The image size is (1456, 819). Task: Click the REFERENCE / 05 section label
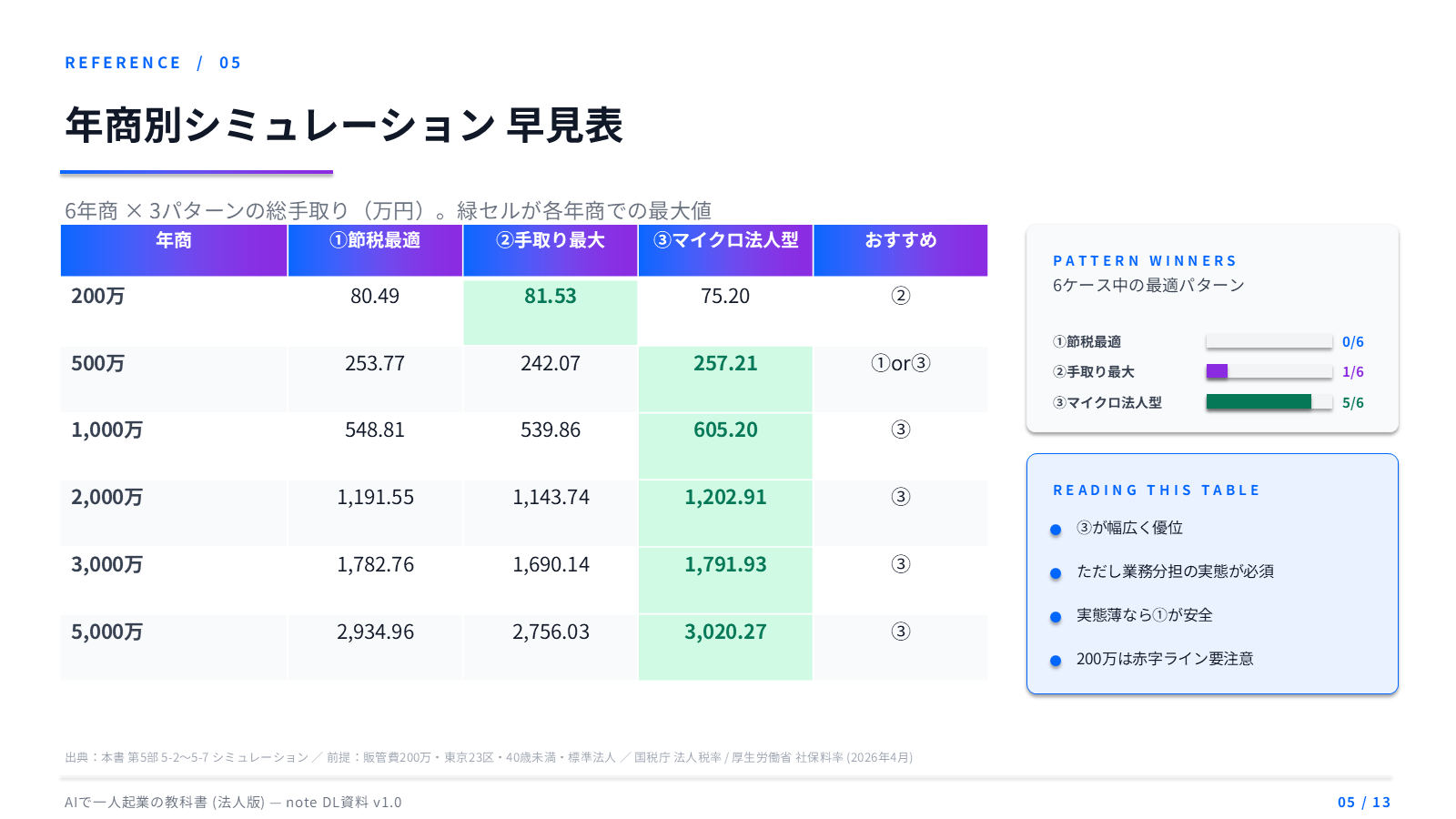pos(153,63)
